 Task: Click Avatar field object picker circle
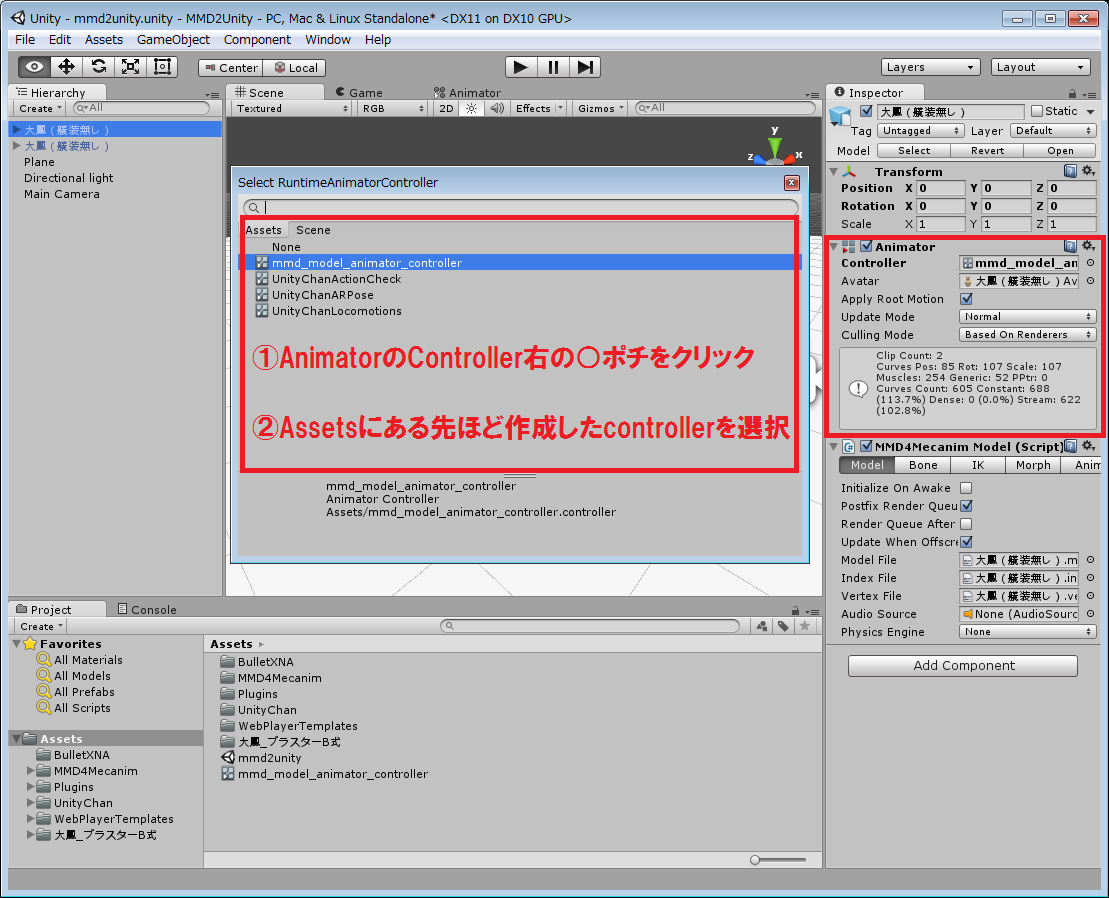(x=1091, y=281)
